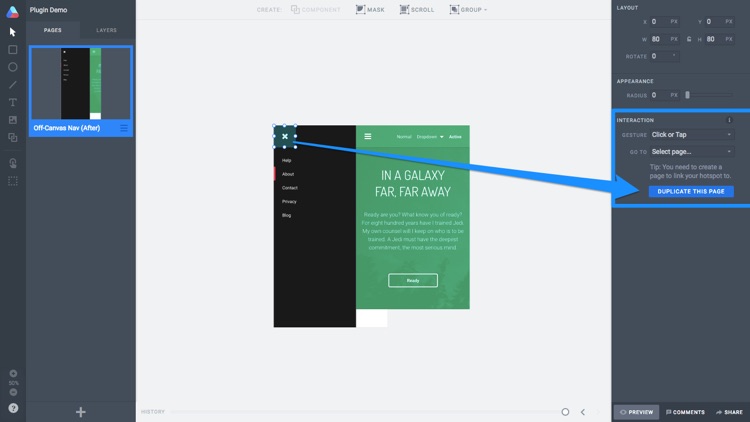The width and height of the screenshot is (750, 422).
Task: Click the History timeline bar
Action: (366, 411)
